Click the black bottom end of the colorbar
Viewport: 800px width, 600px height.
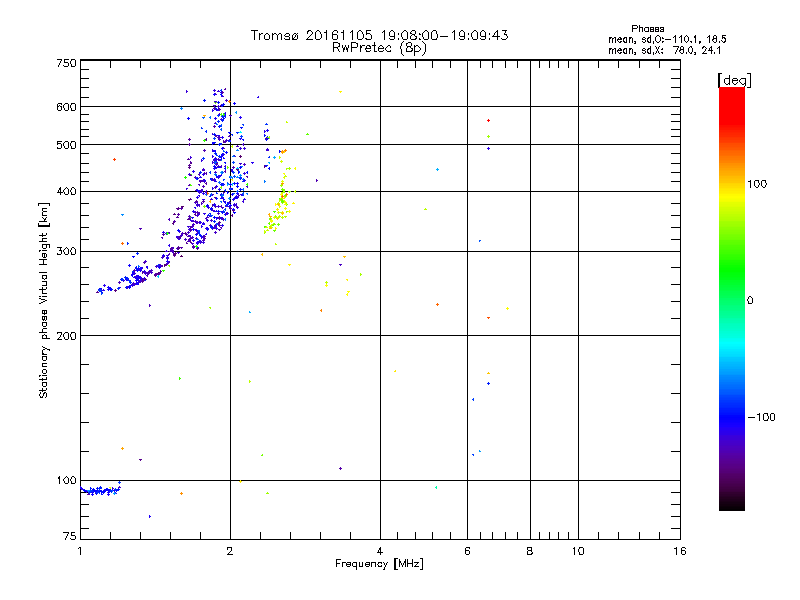click(732, 503)
